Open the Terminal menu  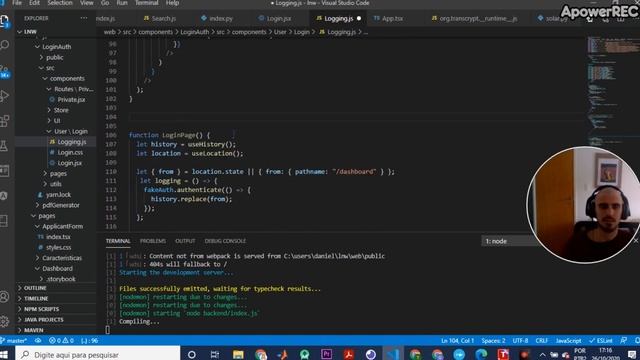[x=147, y=3]
